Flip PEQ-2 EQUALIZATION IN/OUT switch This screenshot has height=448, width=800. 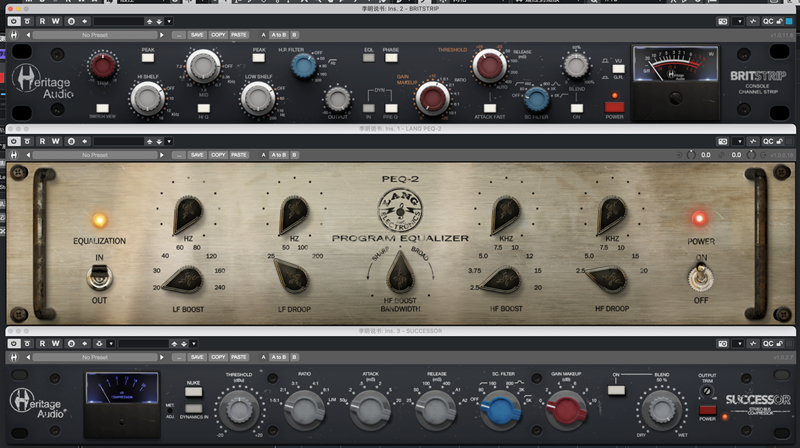click(99, 277)
